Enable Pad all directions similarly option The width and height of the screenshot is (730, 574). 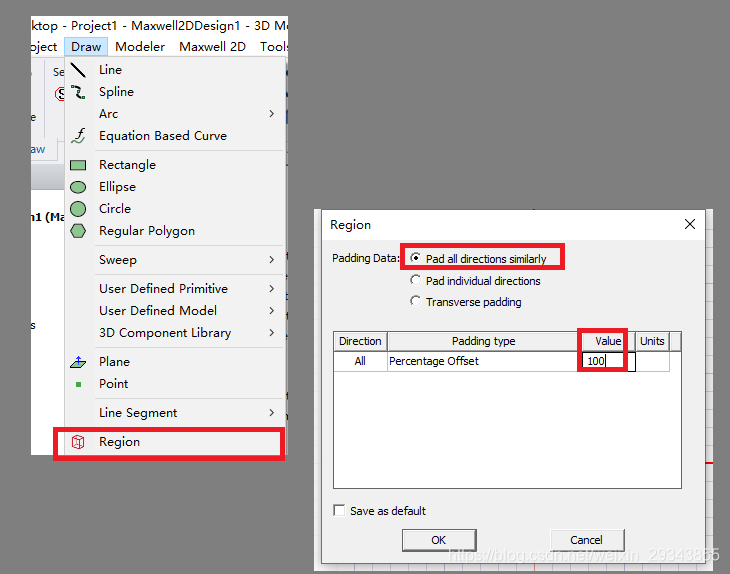[x=416, y=259]
